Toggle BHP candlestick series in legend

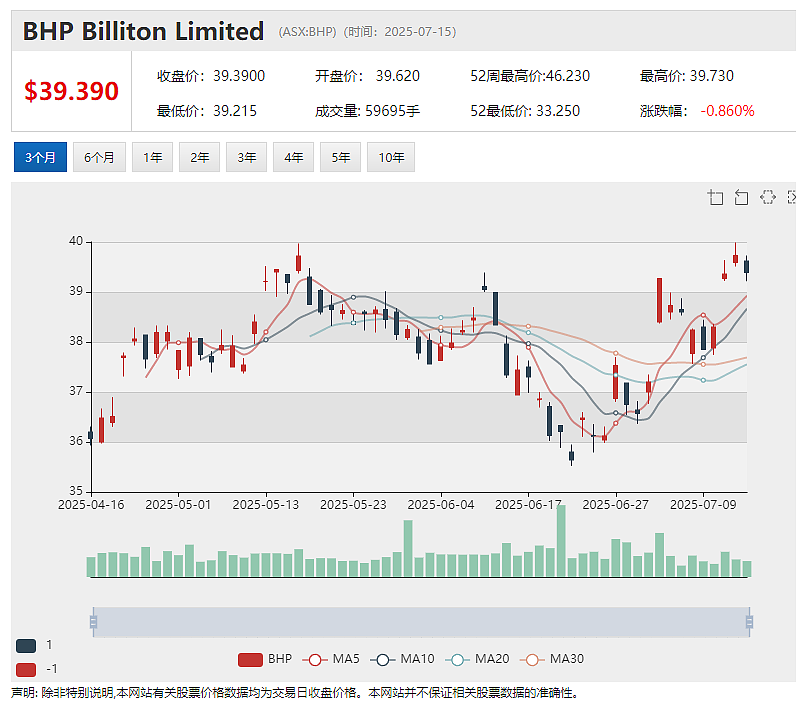[x=265, y=659]
